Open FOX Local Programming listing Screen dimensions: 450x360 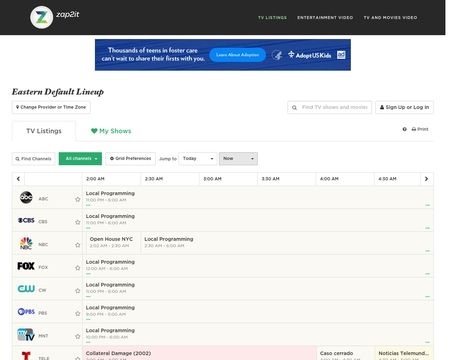click(x=258, y=266)
